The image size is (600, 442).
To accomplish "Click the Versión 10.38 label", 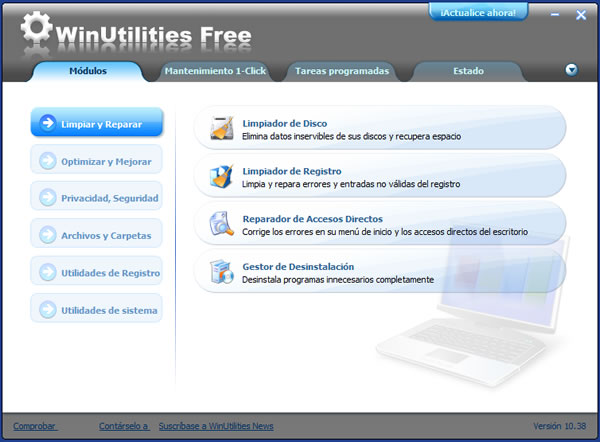I will pos(559,426).
